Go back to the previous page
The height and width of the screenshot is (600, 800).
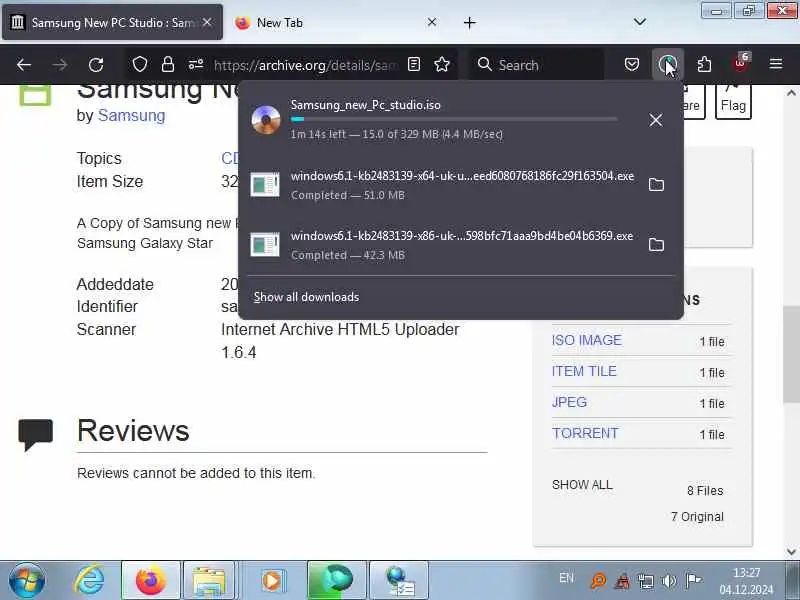[23, 65]
